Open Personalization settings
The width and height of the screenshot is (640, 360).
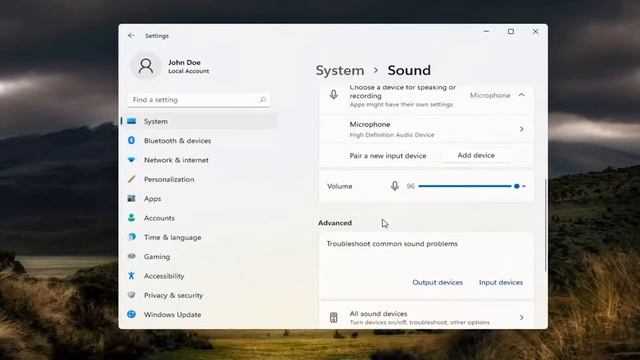click(169, 179)
